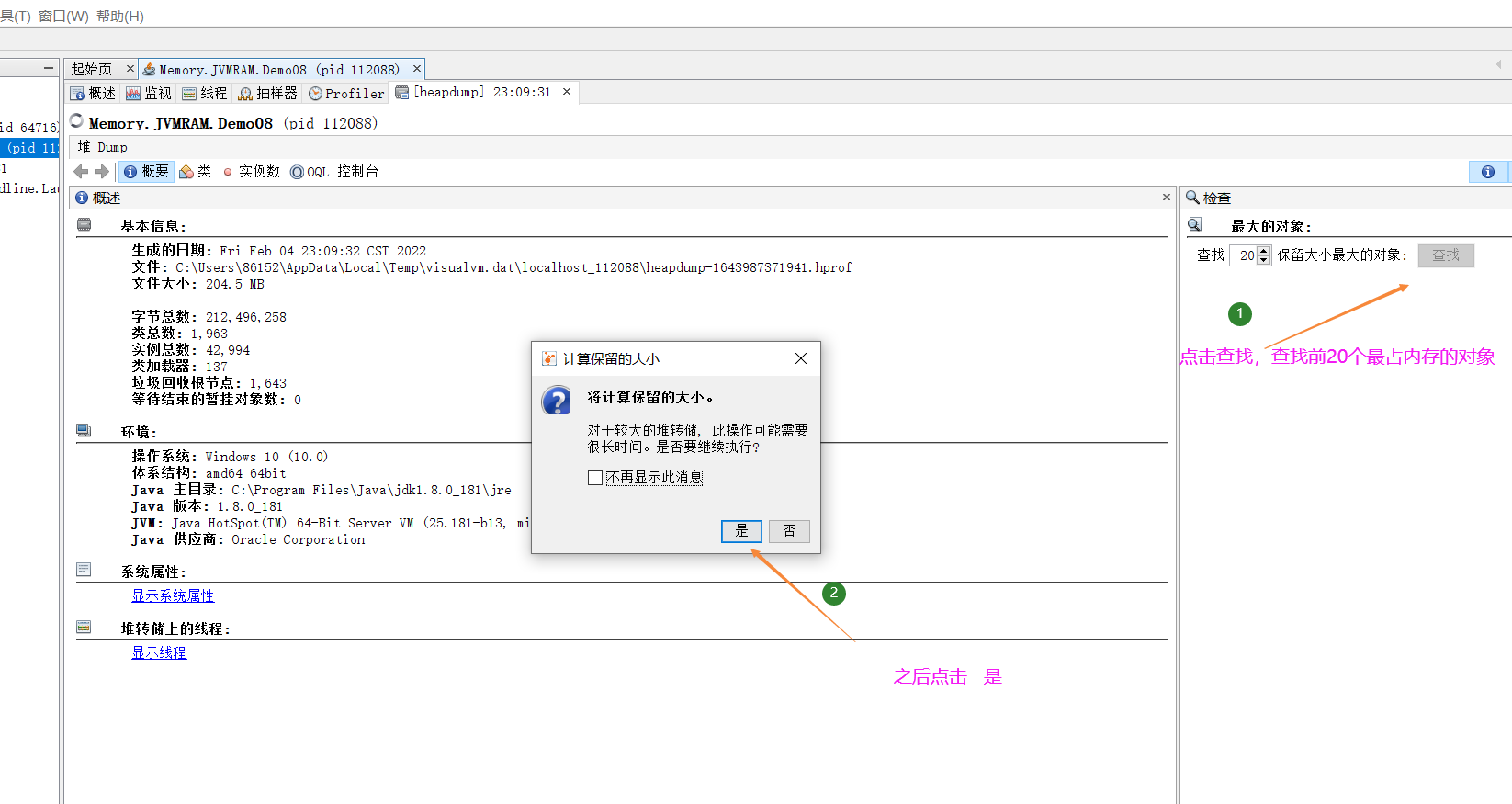The width and height of the screenshot is (1512, 804).
Task: Open the 显示线程 link
Action: pyautogui.click(x=159, y=652)
